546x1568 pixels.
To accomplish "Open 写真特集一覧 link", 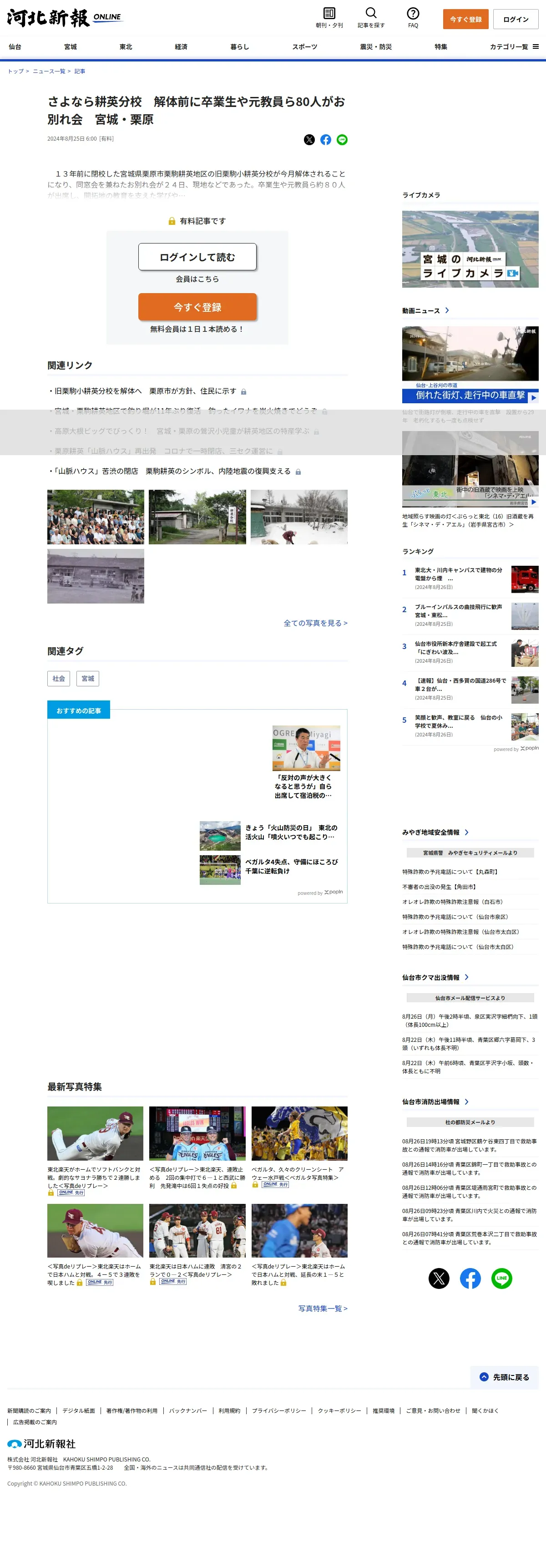I will [x=323, y=1309].
